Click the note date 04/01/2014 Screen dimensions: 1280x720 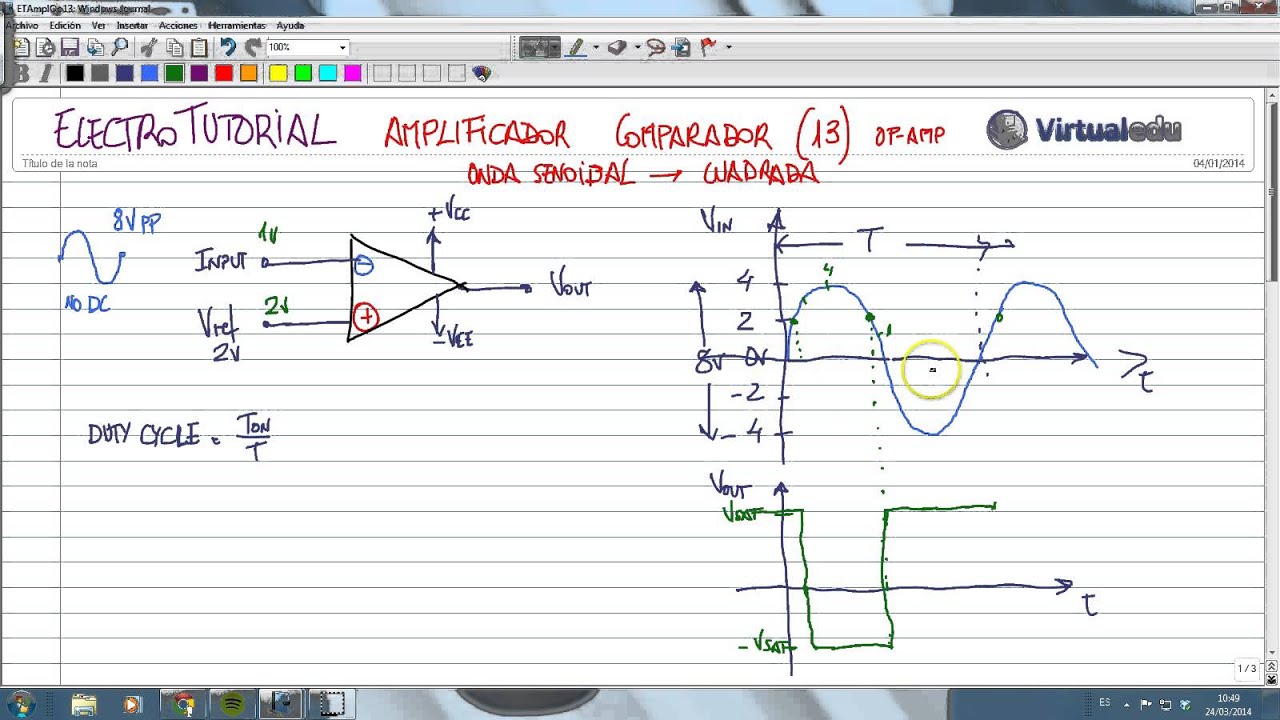pyautogui.click(x=1218, y=164)
